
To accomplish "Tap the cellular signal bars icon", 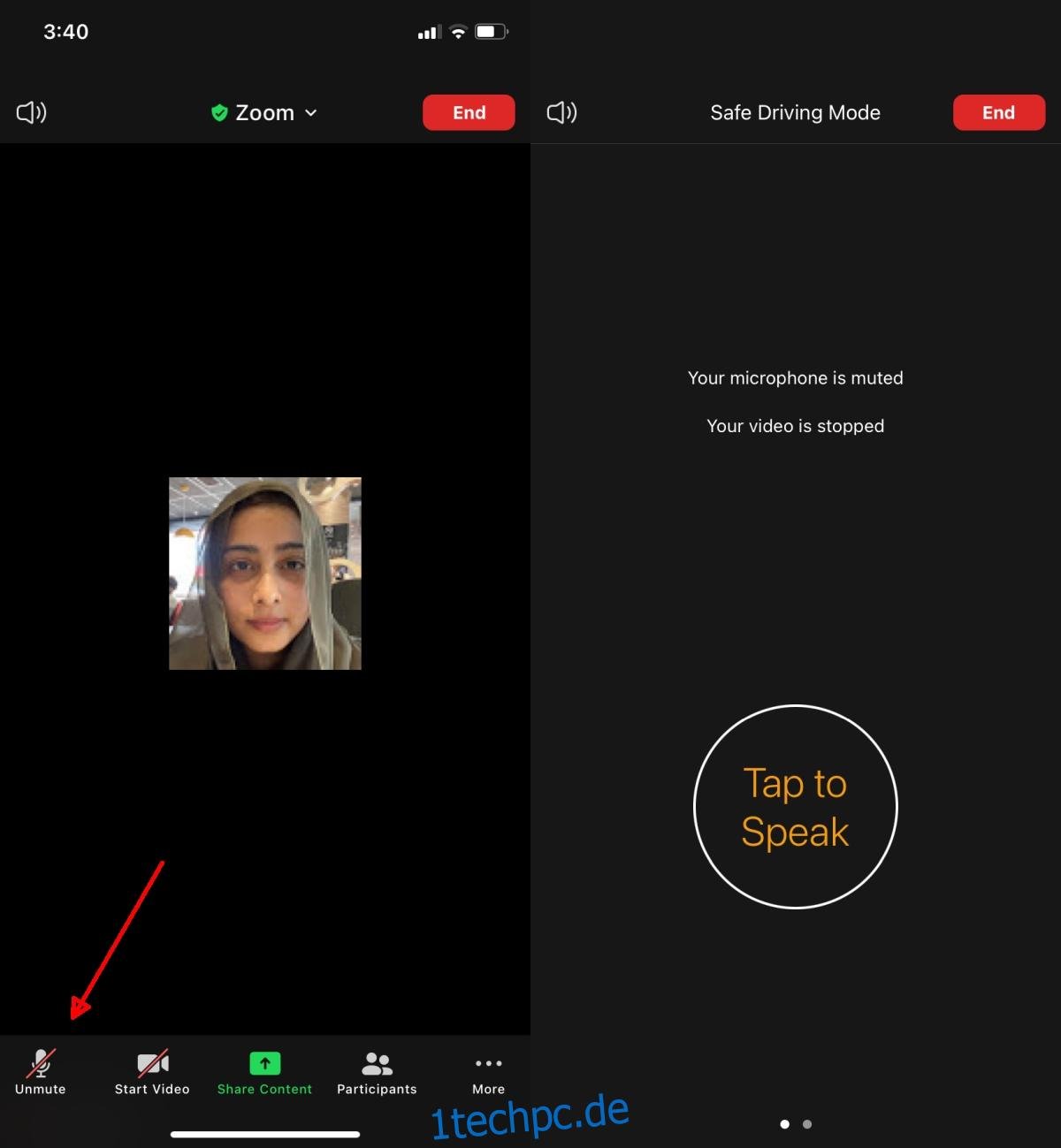I will click(430, 33).
